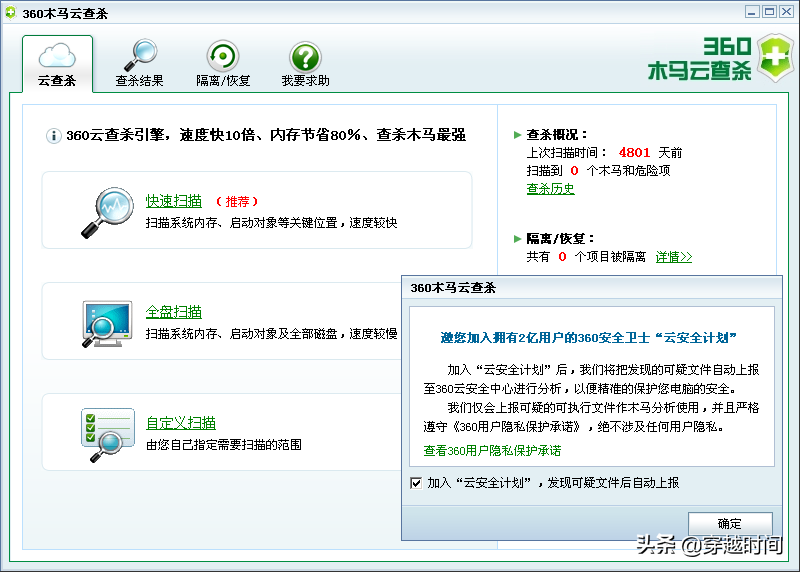
Task: Uncheck the 加入云安全计划 checkbox
Action: point(416,483)
